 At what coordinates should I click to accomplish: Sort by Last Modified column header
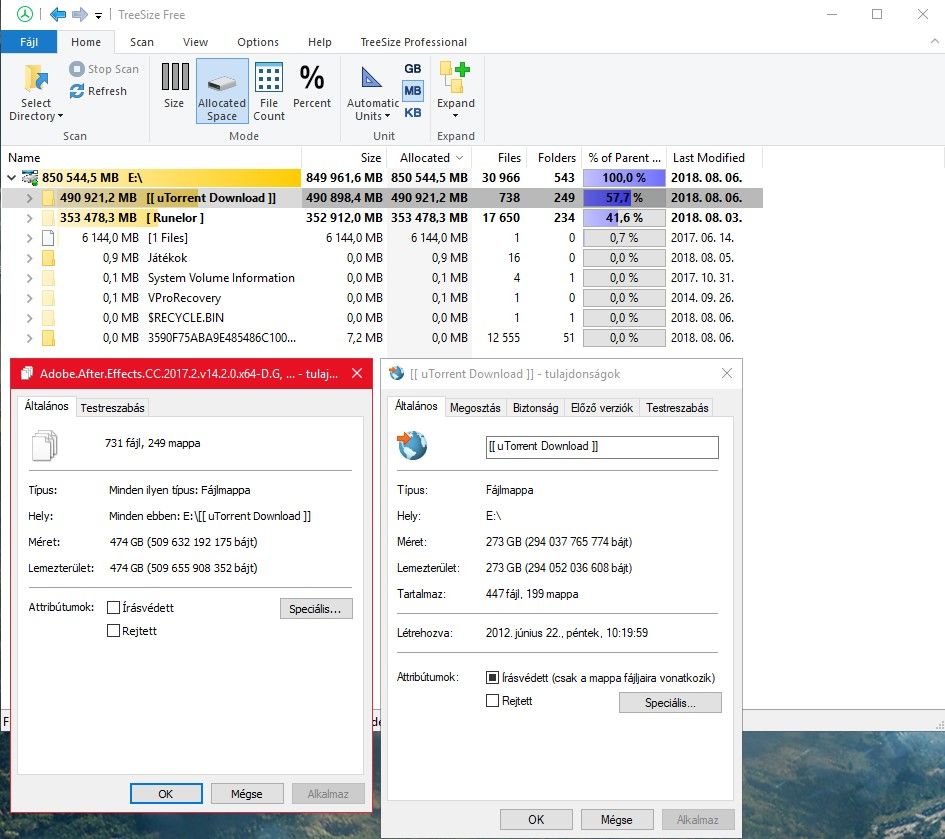[x=714, y=158]
